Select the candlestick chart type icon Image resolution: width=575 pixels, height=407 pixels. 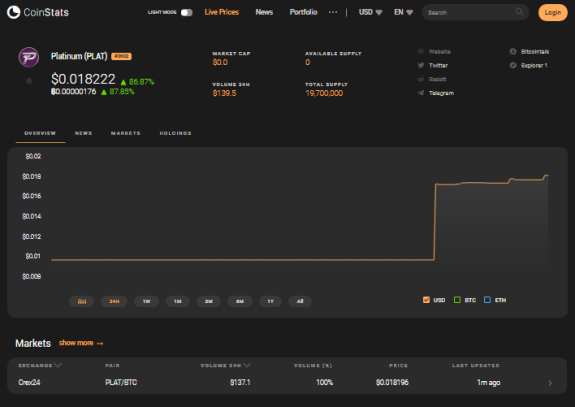pyautogui.click(x=82, y=301)
